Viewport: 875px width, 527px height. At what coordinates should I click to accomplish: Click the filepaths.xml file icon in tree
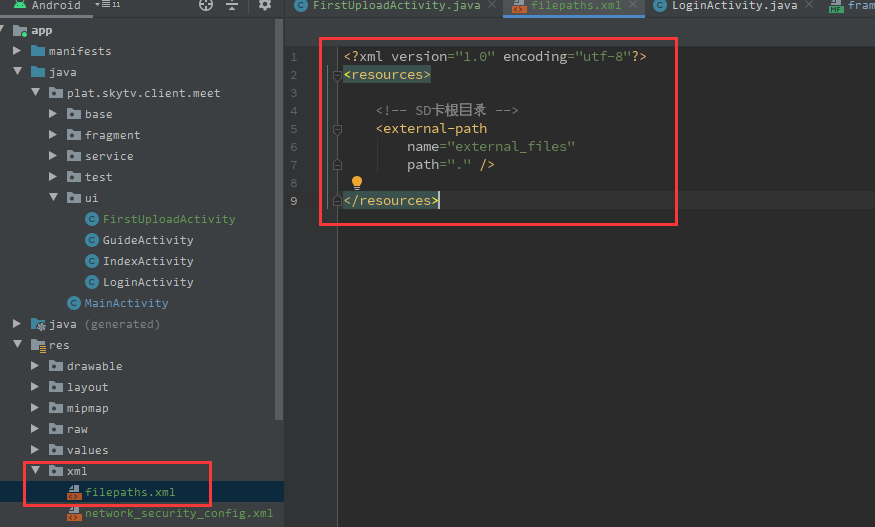(74, 492)
